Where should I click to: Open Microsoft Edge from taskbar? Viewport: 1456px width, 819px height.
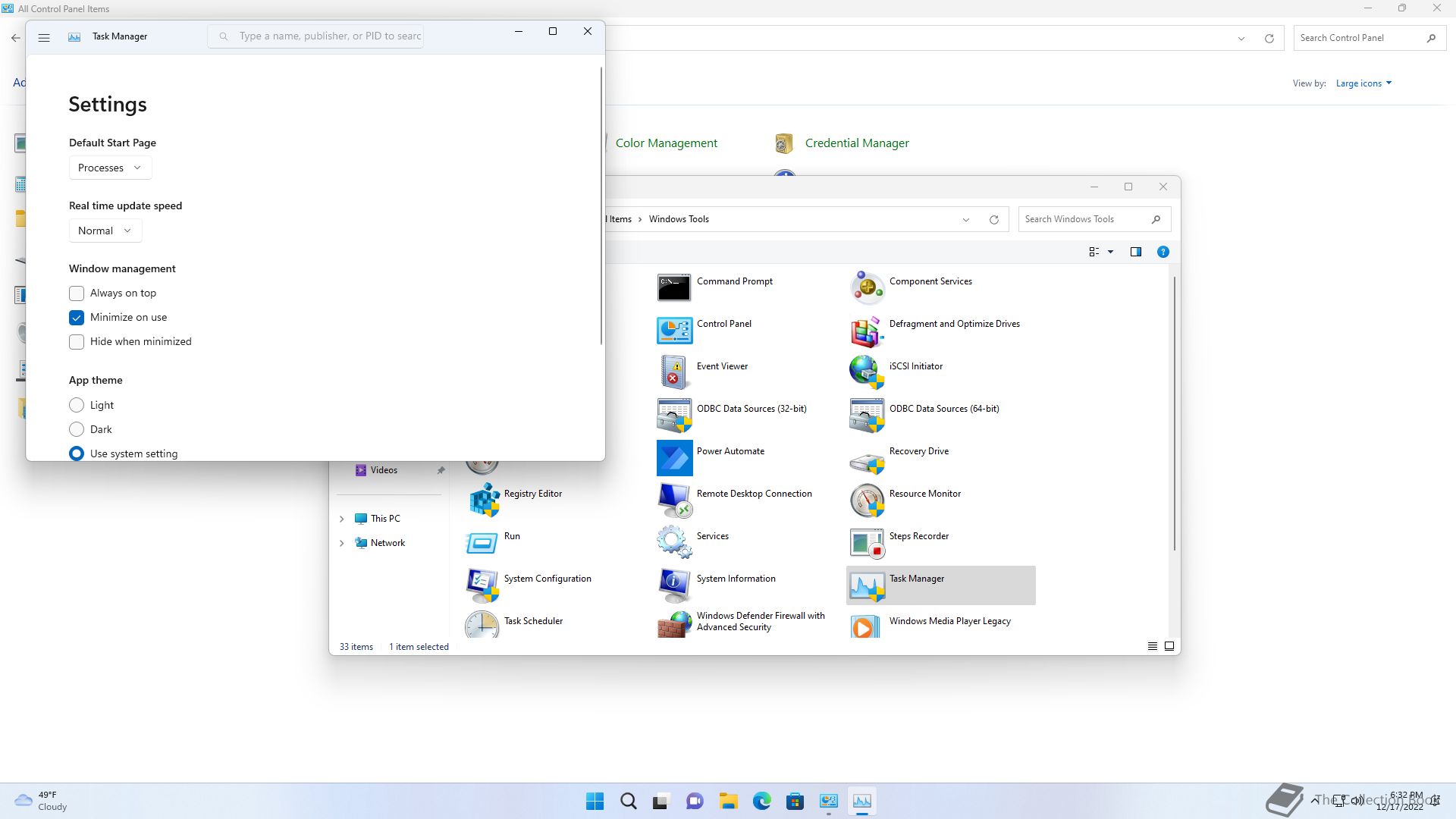[x=762, y=801]
